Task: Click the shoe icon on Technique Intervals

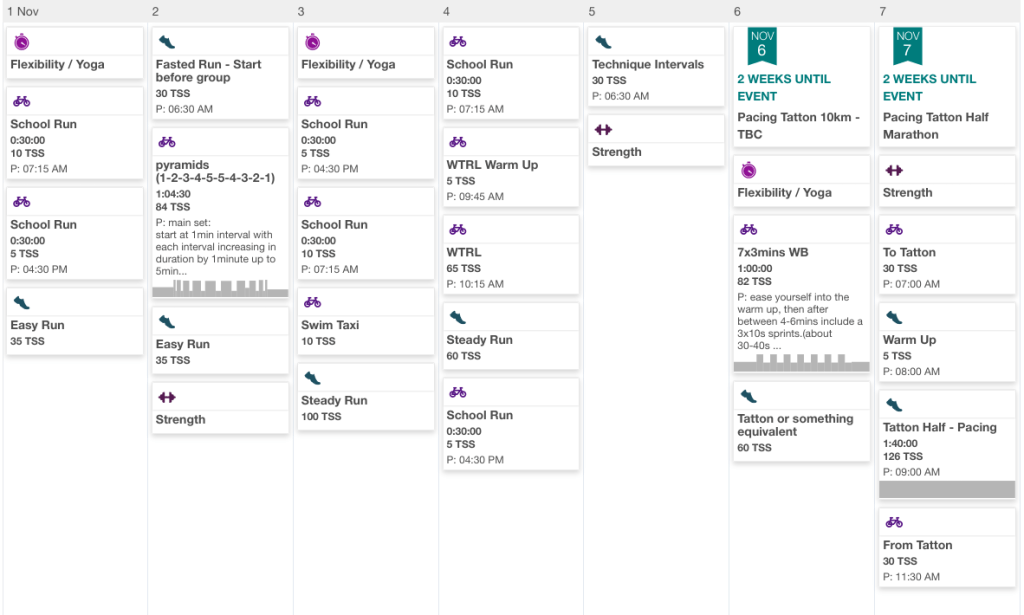Action: tap(604, 40)
